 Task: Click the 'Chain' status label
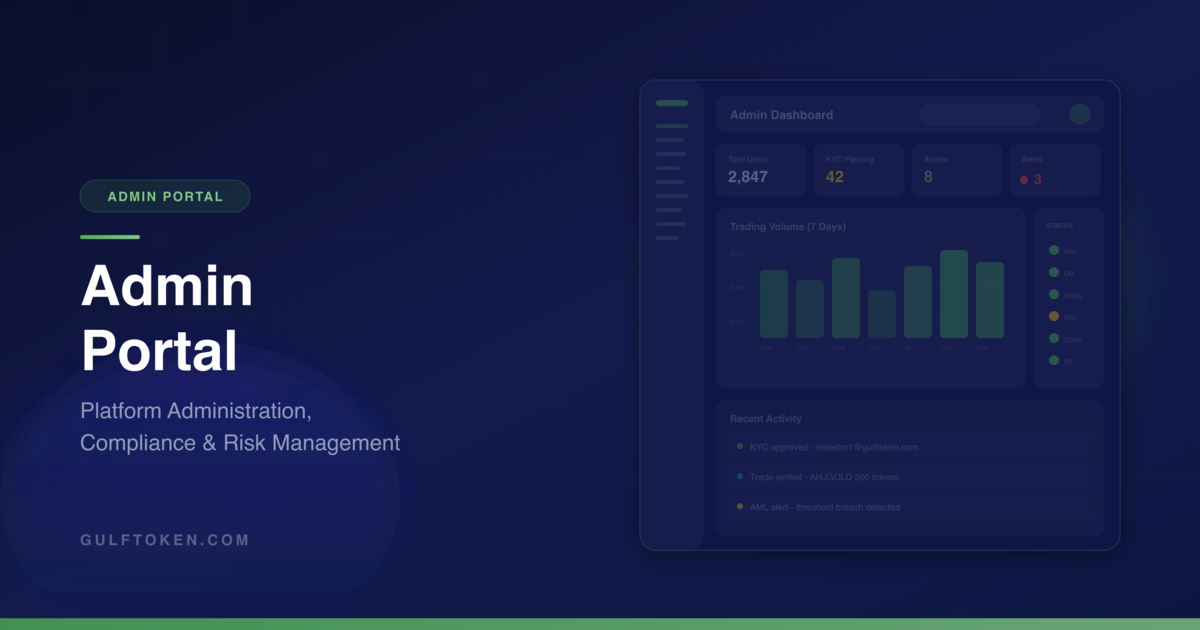pyautogui.click(x=1073, y=340)
